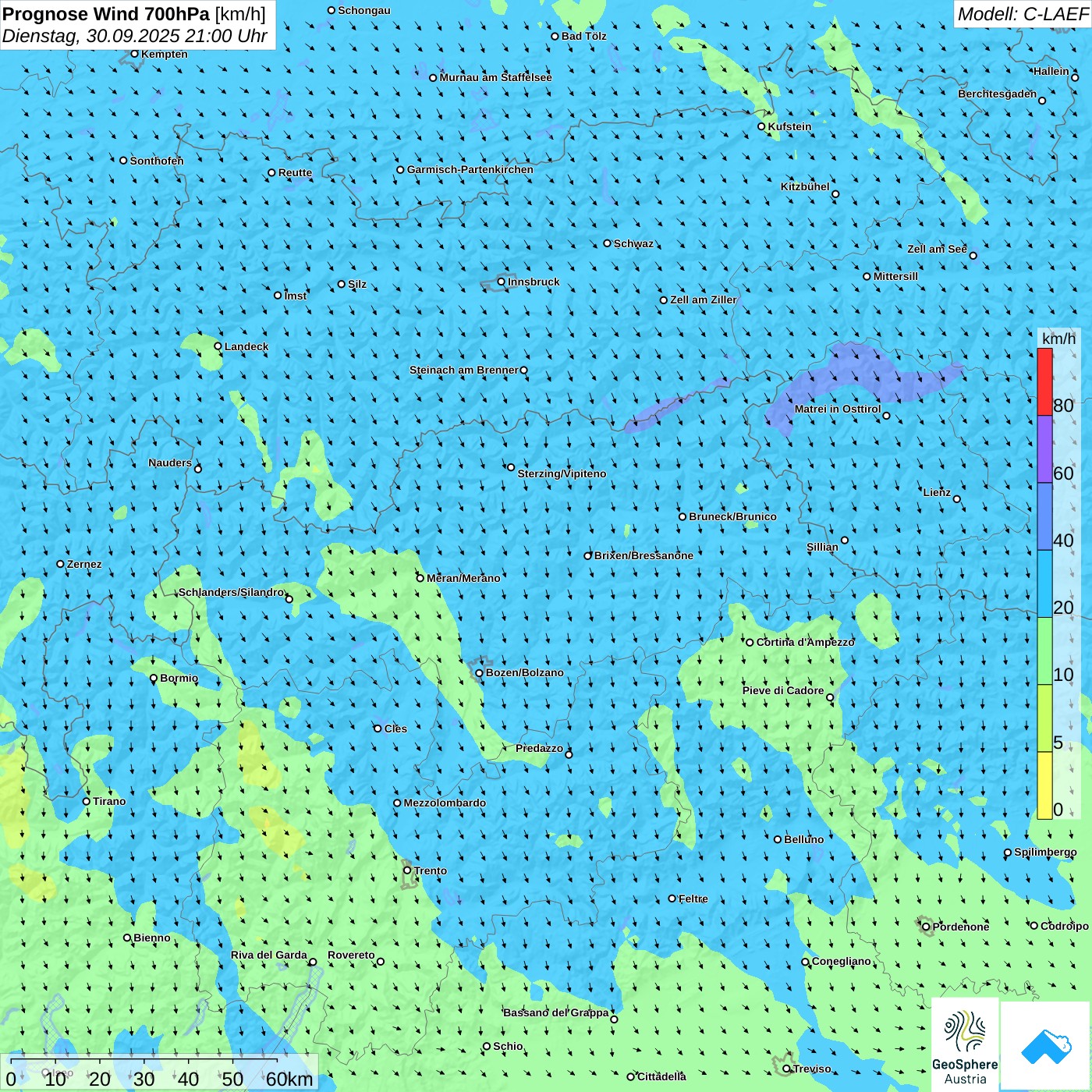1092x1092 pixels.
Task: Click the Trento city marker
Action: (407, 870)
